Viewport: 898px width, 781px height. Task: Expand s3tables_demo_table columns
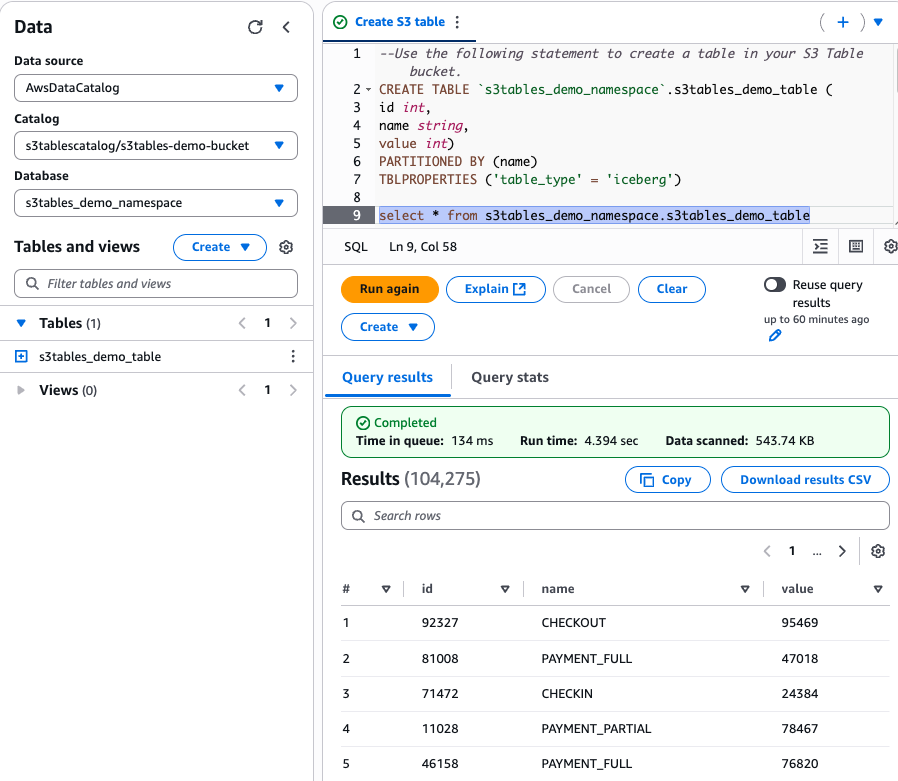[x=21, y=356]
